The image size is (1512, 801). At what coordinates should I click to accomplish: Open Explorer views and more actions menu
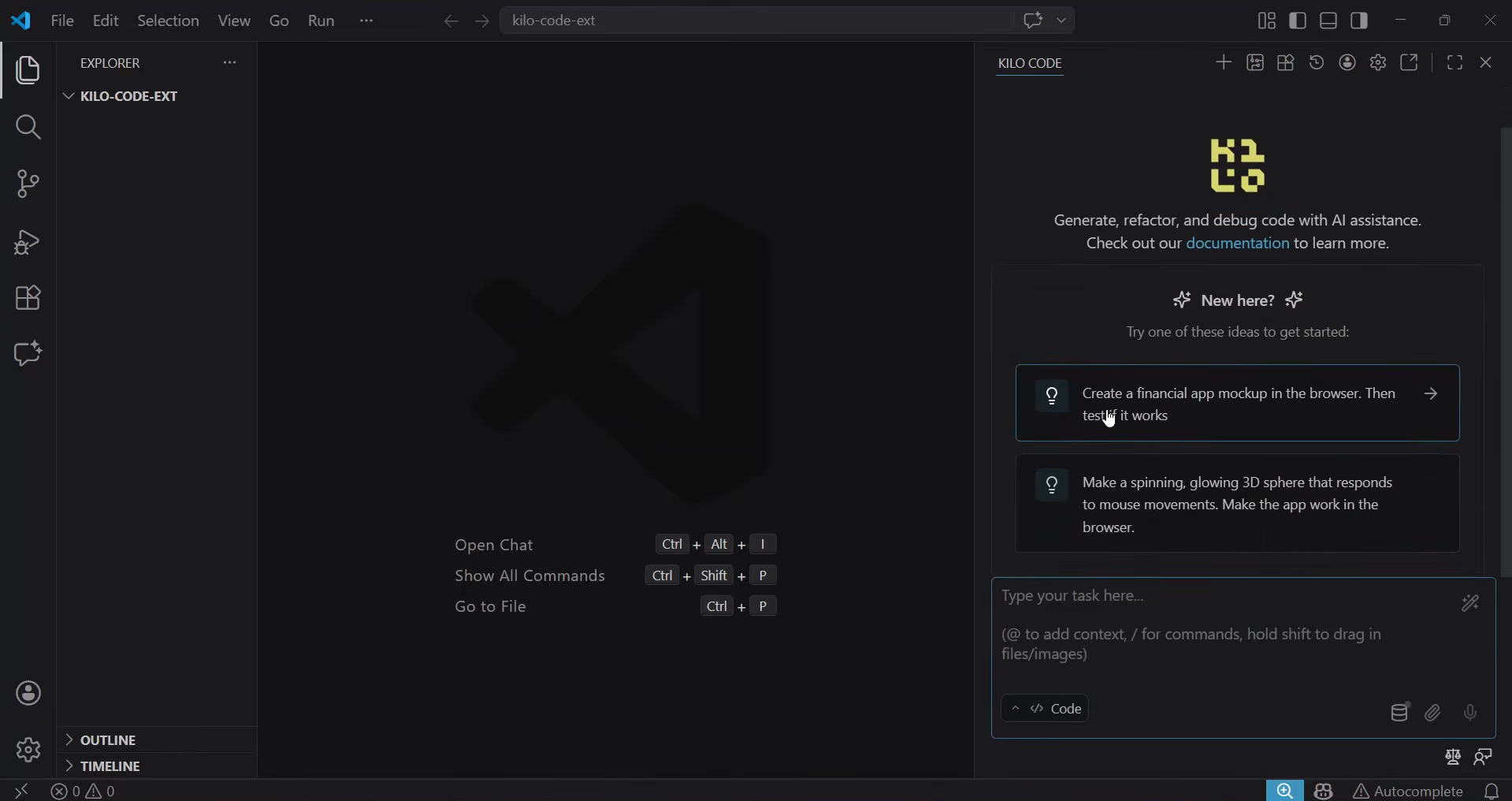click(229, 62)
